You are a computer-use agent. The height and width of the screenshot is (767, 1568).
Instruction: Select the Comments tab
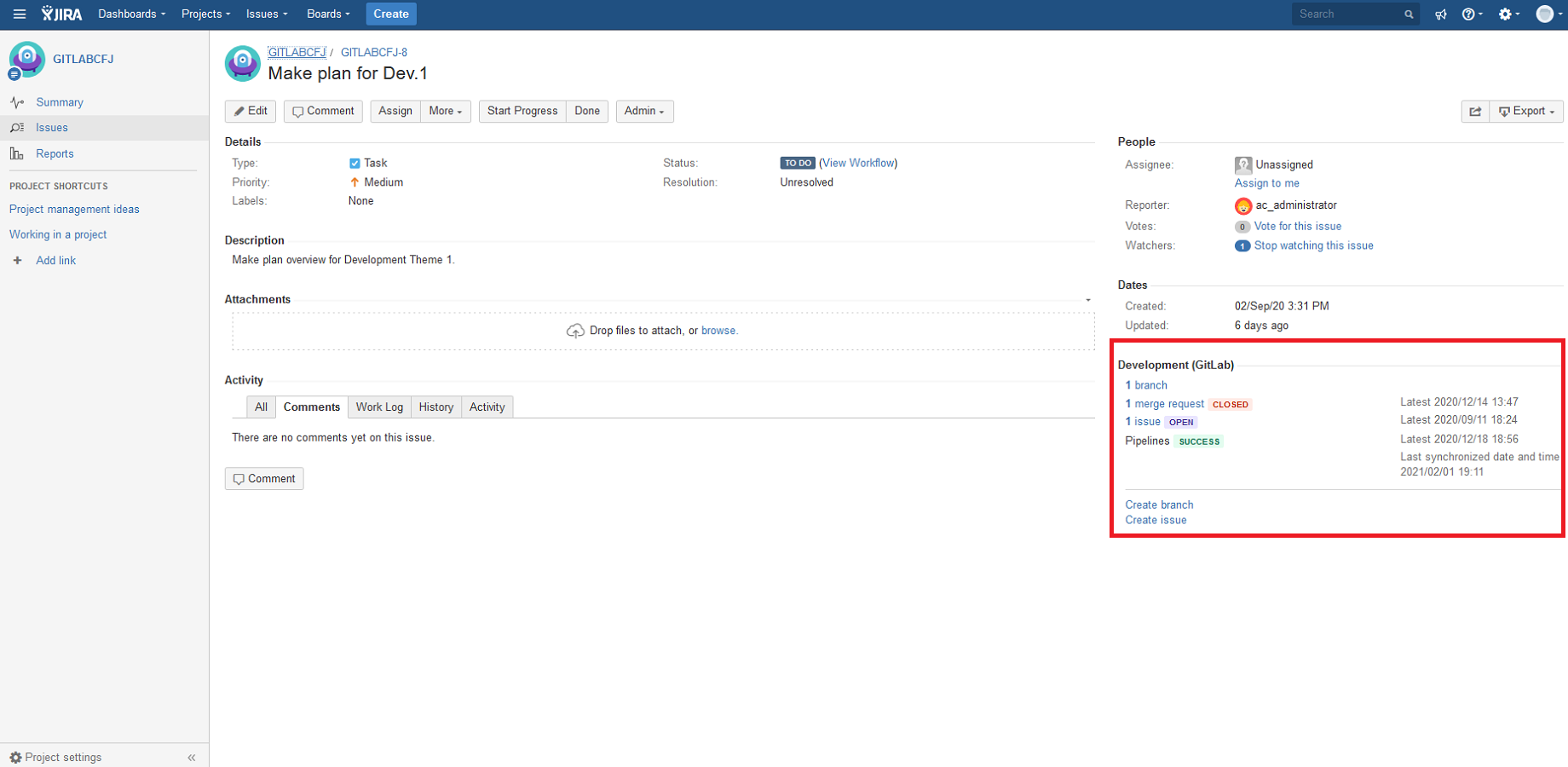312,407
